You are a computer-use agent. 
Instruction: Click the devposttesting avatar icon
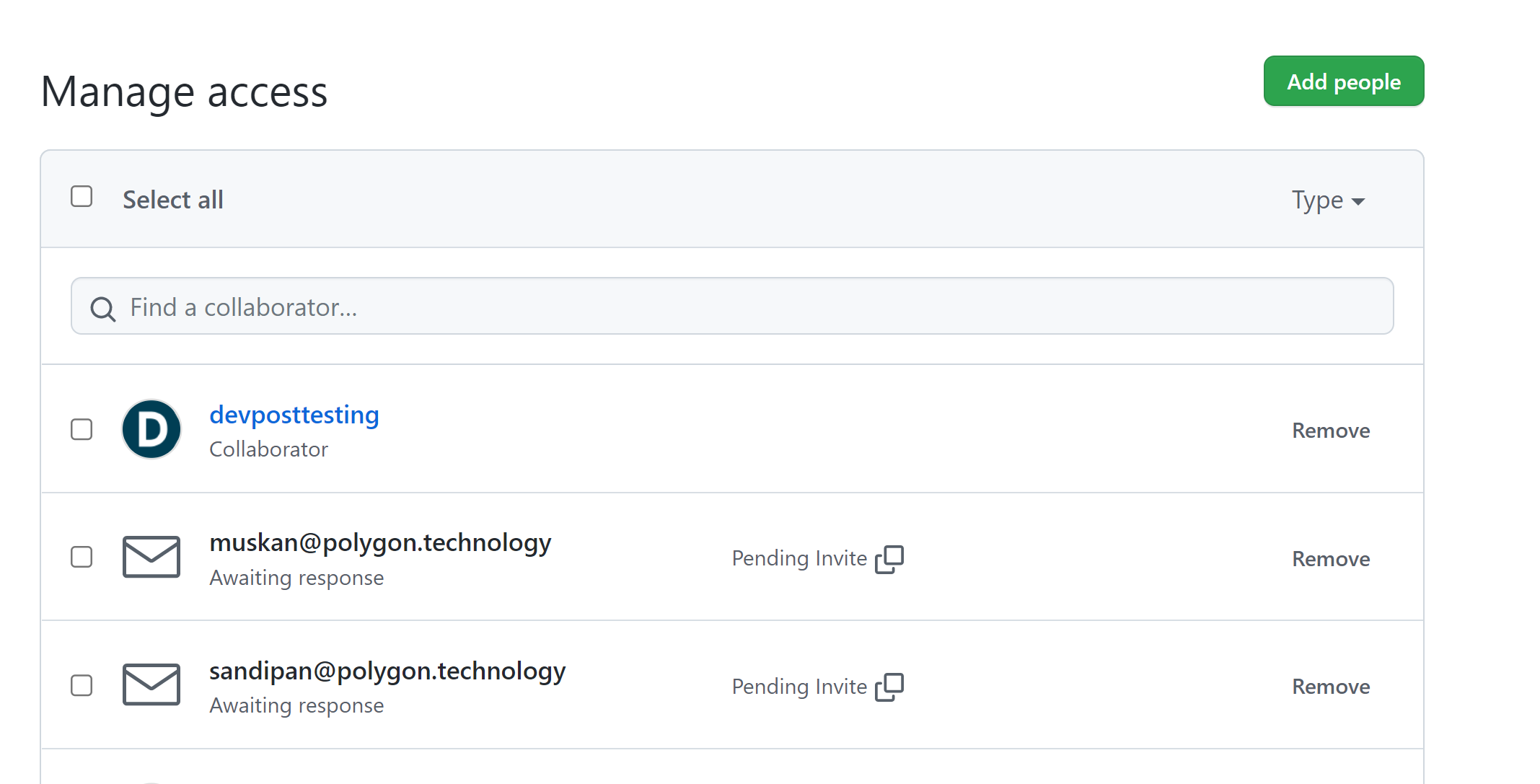[151, 430]
